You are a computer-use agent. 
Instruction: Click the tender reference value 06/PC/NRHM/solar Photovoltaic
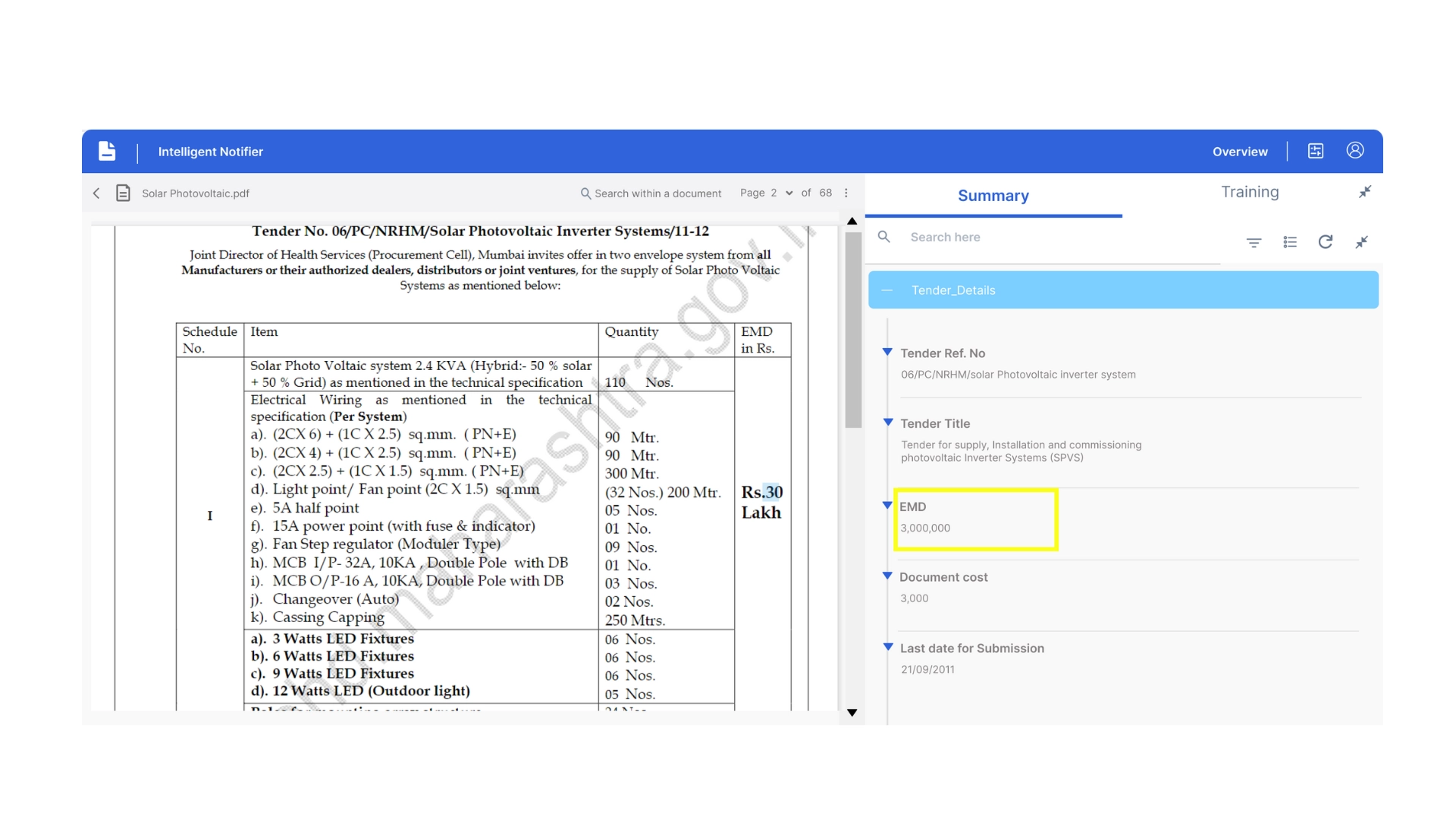click(1018, 375)
